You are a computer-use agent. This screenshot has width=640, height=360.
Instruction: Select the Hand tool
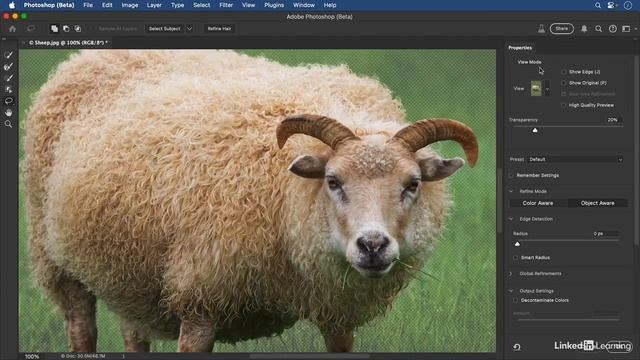click(x=8, y=112)
